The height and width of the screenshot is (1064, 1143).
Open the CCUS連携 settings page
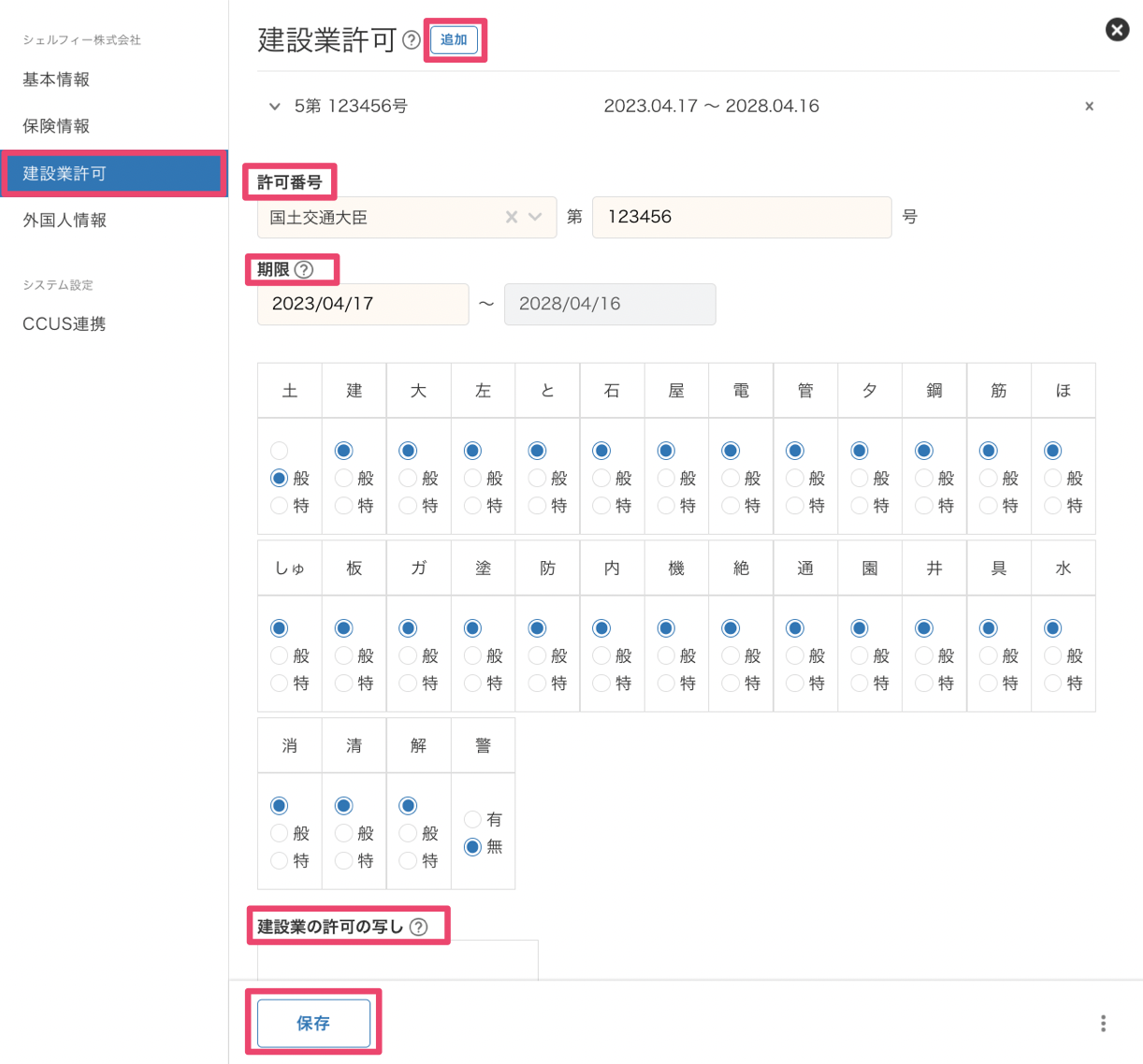point(65,324)
